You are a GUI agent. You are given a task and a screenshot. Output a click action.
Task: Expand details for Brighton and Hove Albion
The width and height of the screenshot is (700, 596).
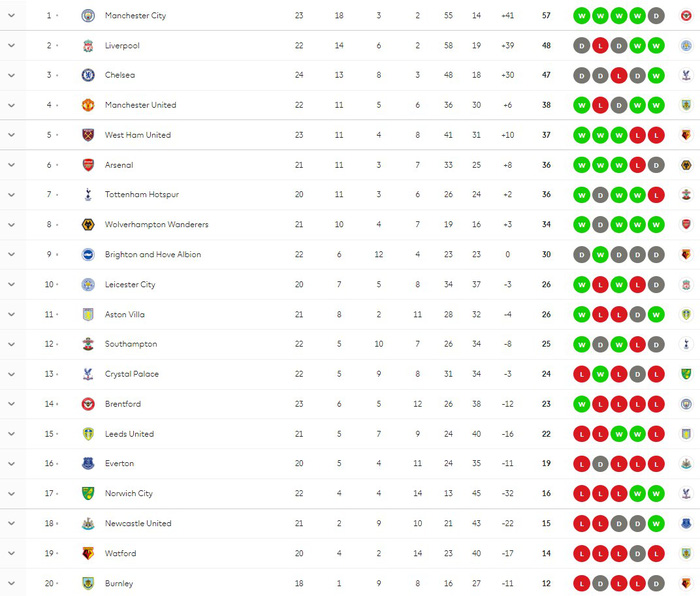(x=12, y=254)
